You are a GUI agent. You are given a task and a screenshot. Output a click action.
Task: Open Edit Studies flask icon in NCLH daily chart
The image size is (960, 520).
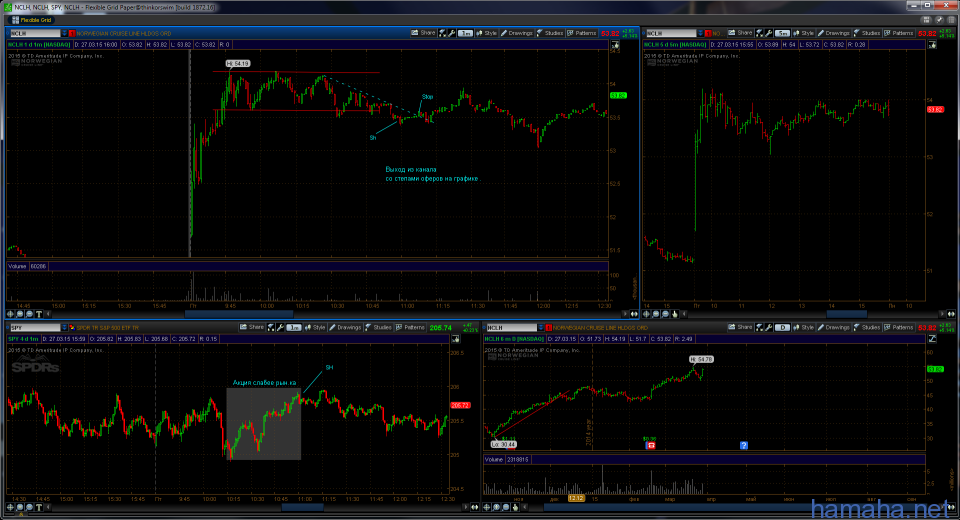759,328
